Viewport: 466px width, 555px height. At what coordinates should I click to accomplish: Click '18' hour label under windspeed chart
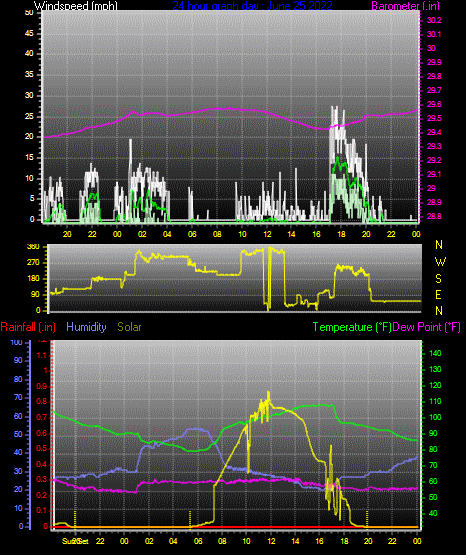click(341, 234)
